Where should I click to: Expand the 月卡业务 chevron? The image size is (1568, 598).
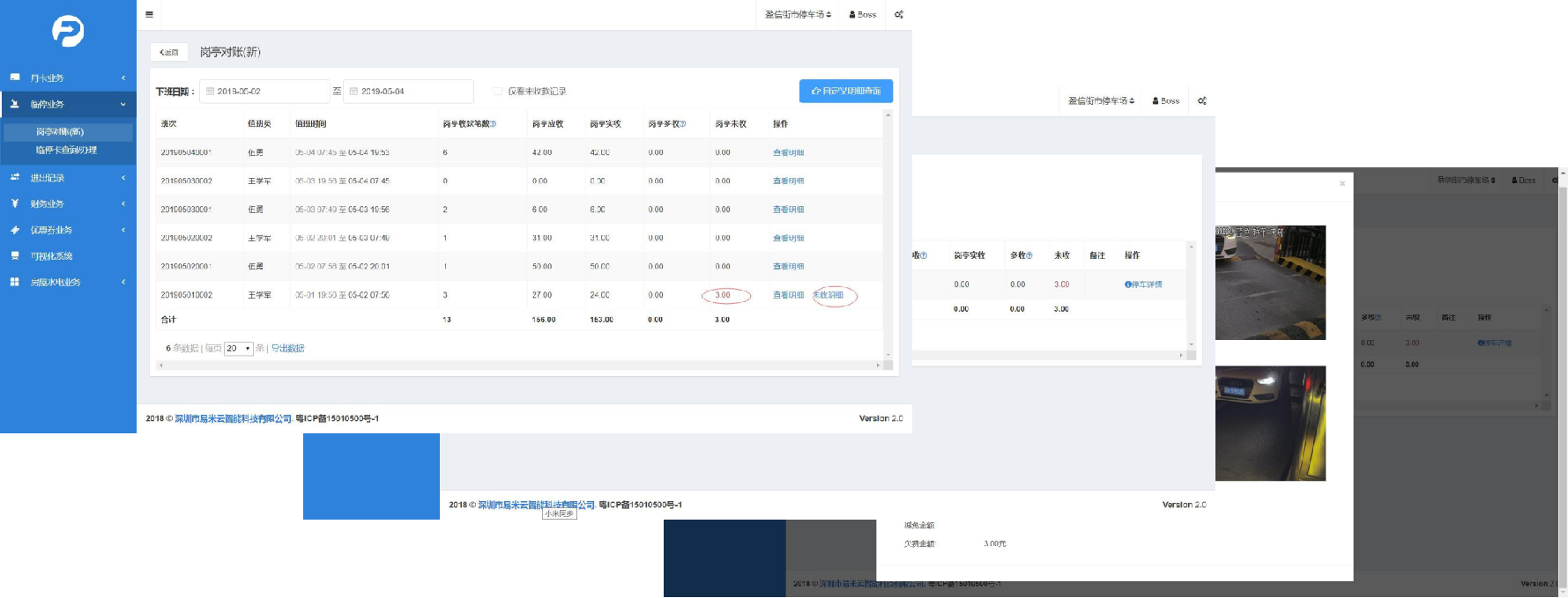(x=123, y=78)
